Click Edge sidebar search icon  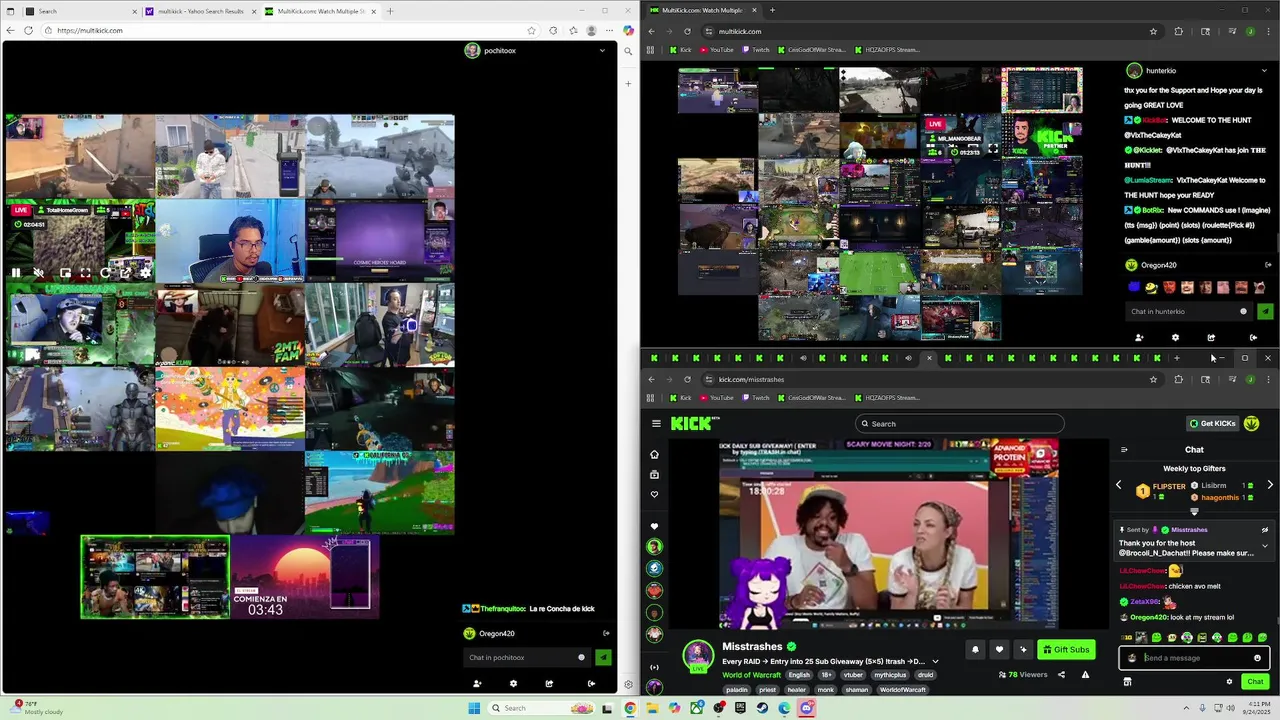coord(628,51)
